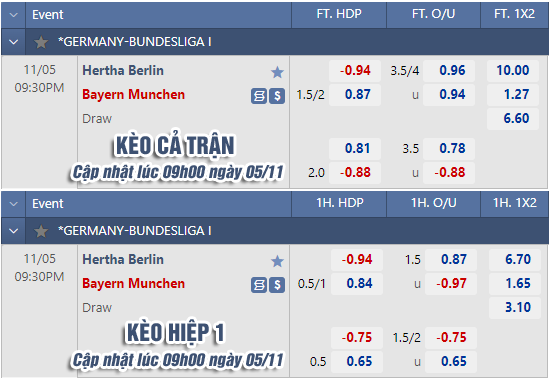Open first-half match statistics icon
The width and height of the screenshot is (551, 381).
tap(259, 285)
